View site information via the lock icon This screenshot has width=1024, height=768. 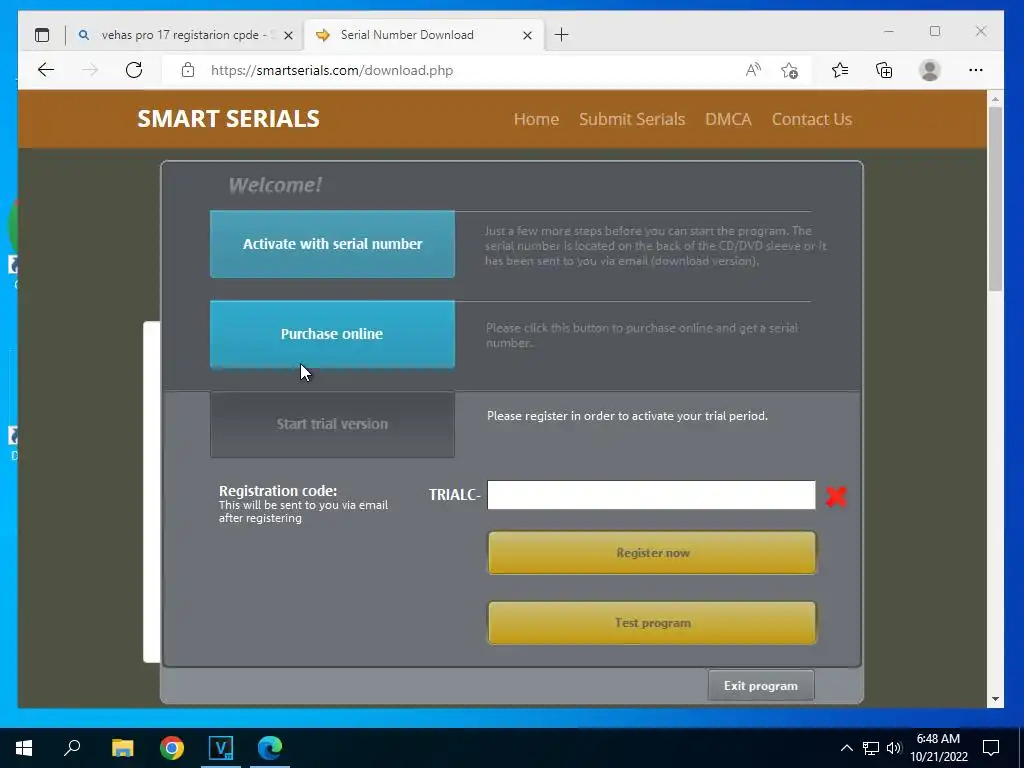[x=188, y=70]
